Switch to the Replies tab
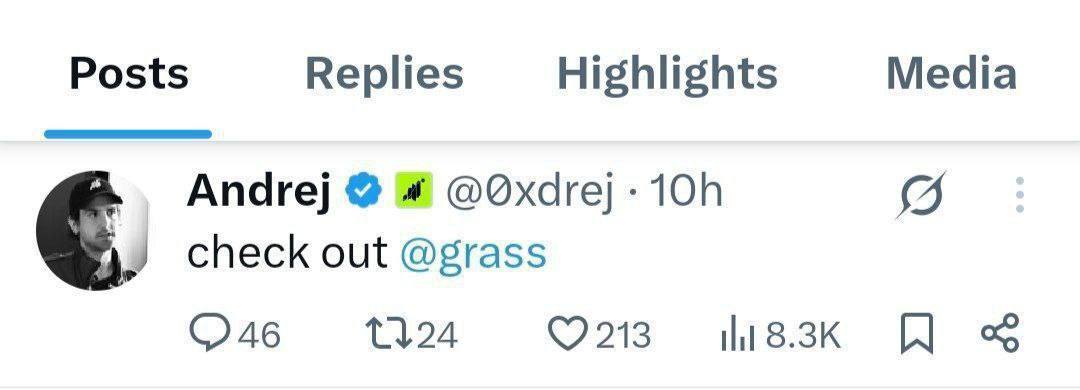Screen dimensions: 1080x390 pos(384,74)
